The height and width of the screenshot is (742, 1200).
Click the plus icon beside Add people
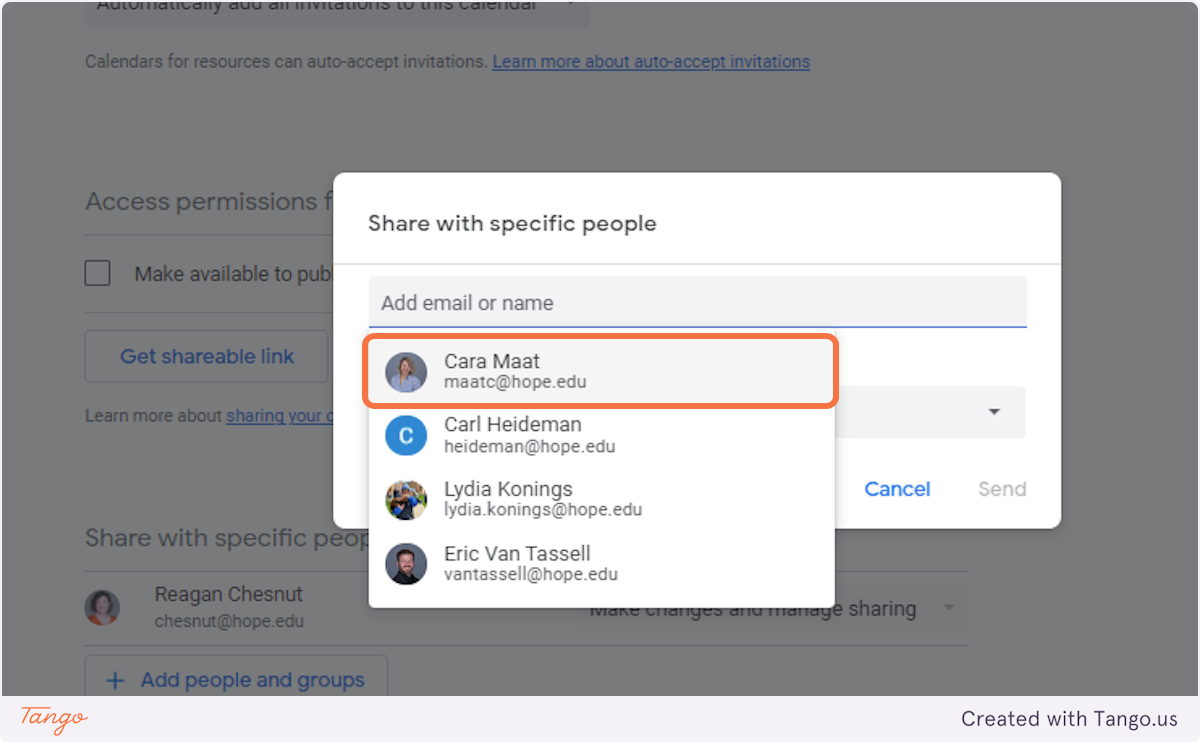(x=115, y=681)
